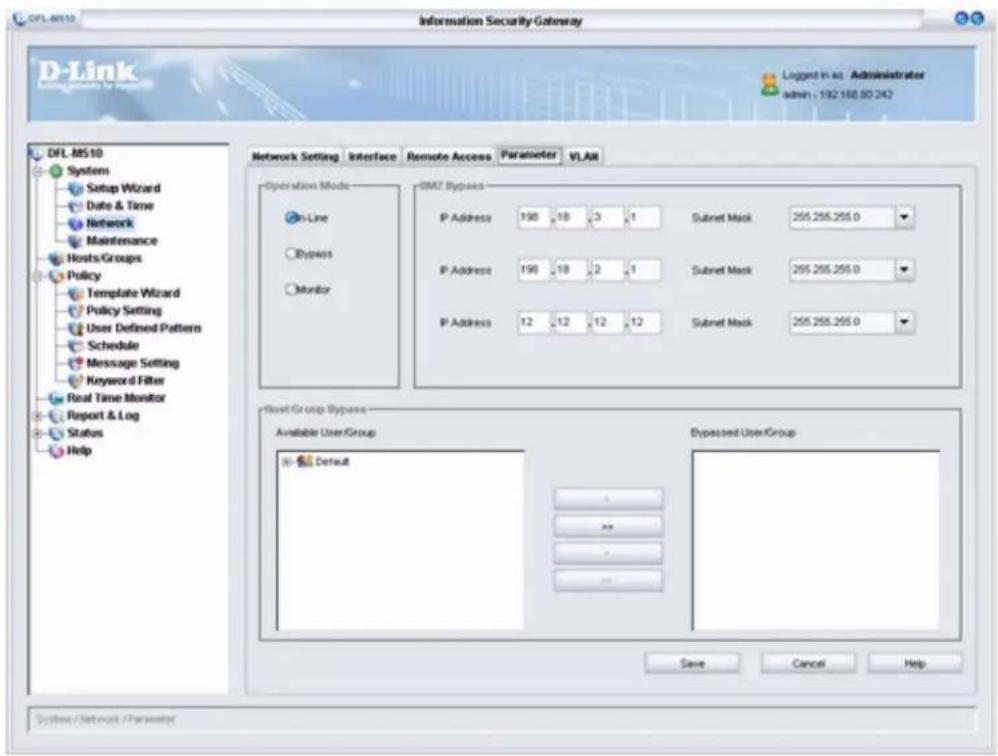
Task: Click the logged-in administrator user icon
Action: [770, 85]
